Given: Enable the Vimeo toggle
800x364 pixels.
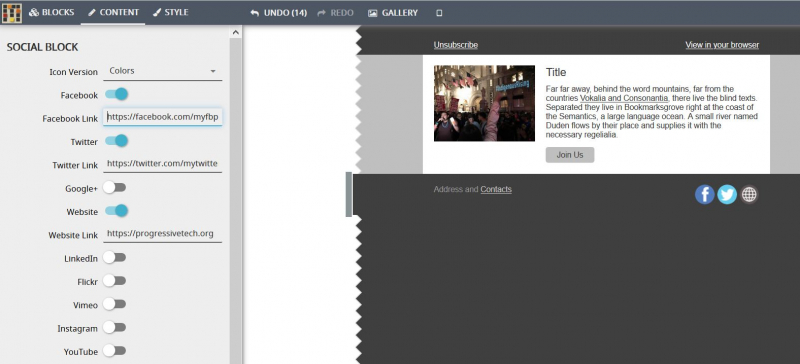Looking at the screenshot, I should (114, 304).
